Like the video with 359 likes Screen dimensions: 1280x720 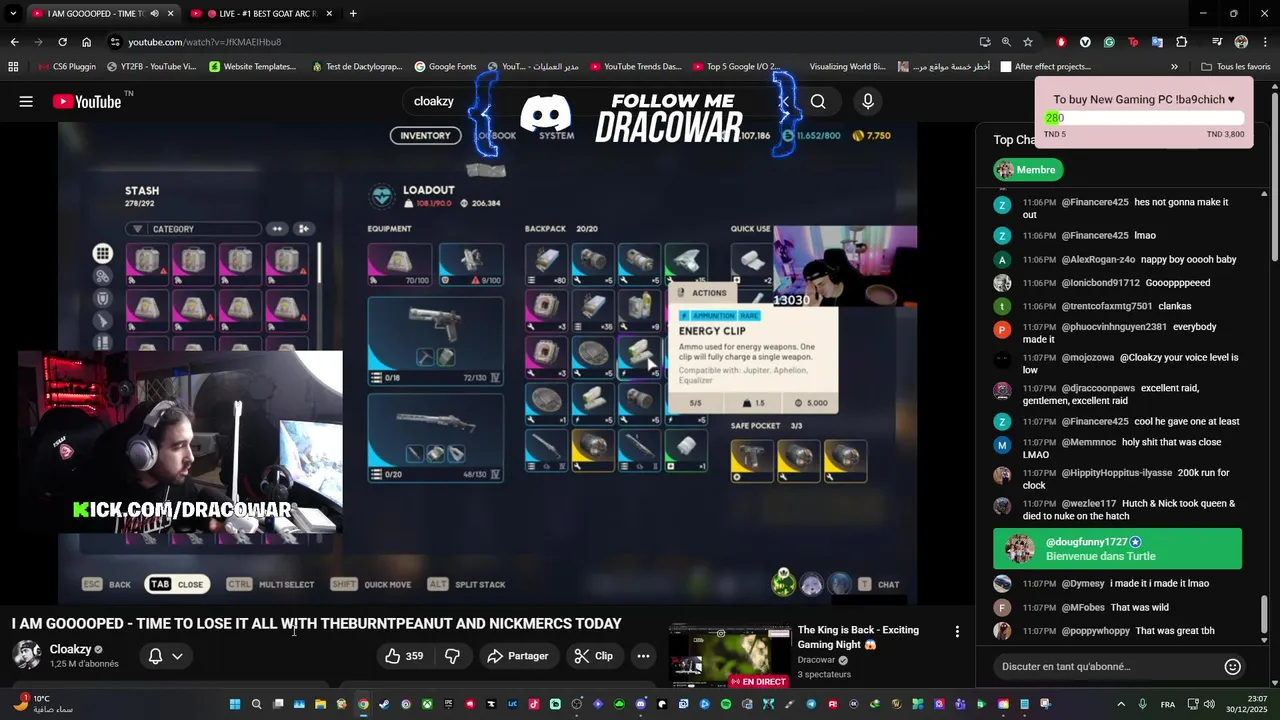coord(404,656)
